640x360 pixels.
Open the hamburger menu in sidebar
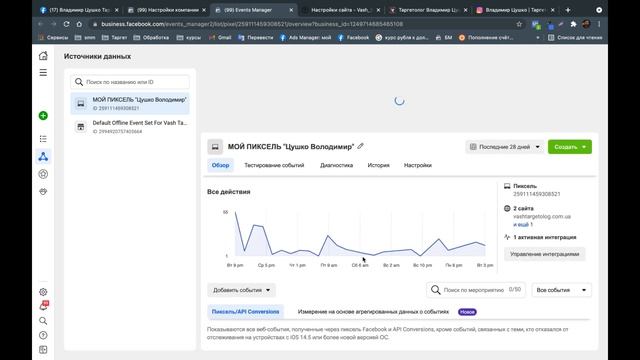(x=43, y=73)
